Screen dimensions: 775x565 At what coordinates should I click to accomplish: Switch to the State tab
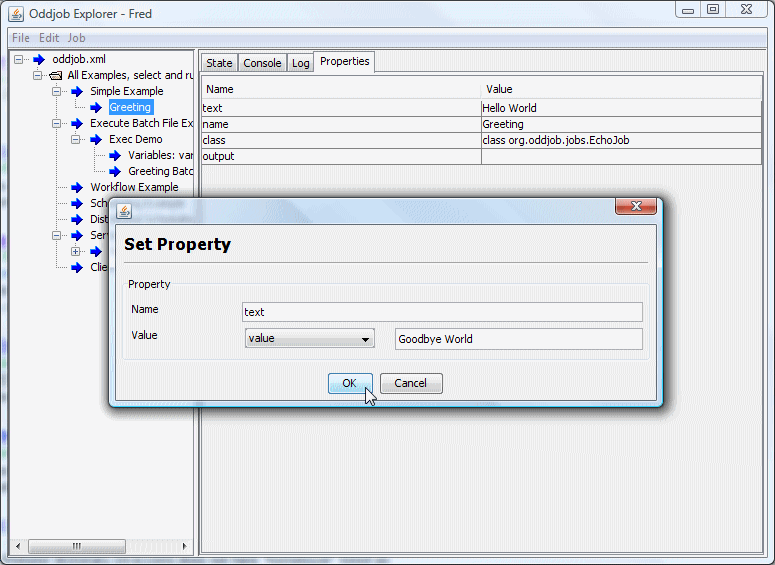[x=219, y=63]
